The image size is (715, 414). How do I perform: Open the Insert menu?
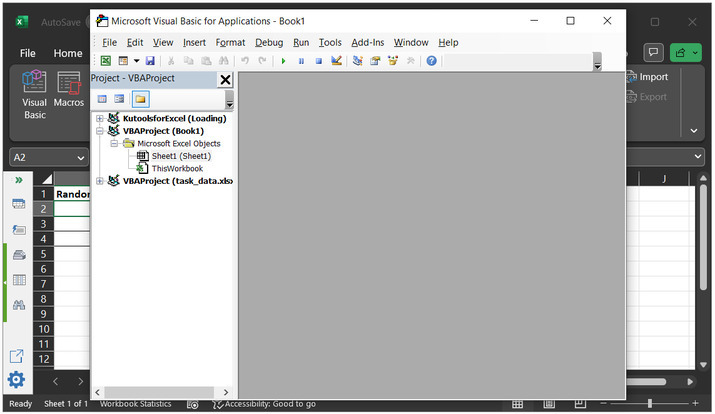click(194, 42)
